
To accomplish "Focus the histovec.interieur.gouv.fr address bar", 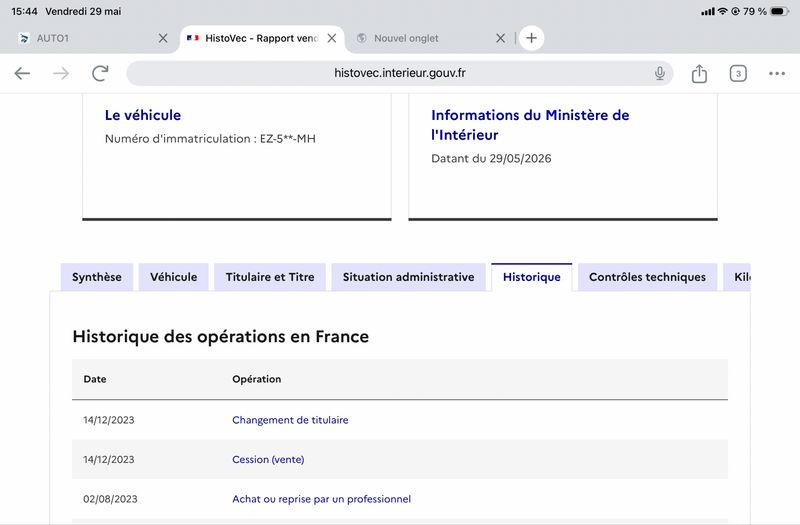I will 400,73.
